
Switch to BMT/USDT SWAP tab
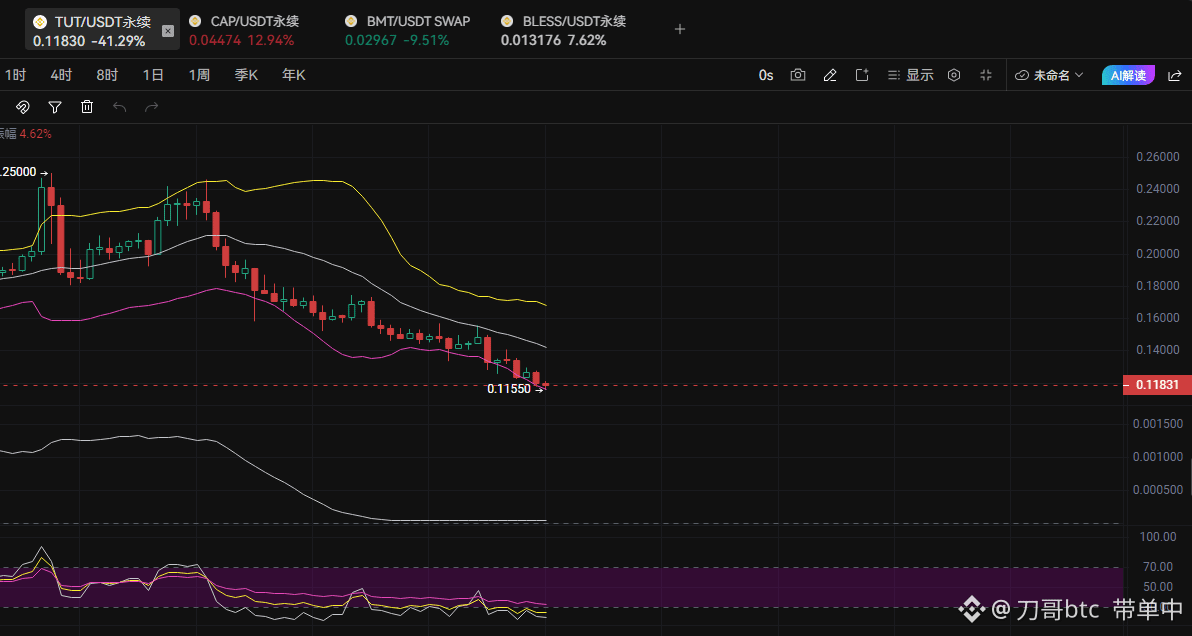pyautogui.click(x=407, y=30)
